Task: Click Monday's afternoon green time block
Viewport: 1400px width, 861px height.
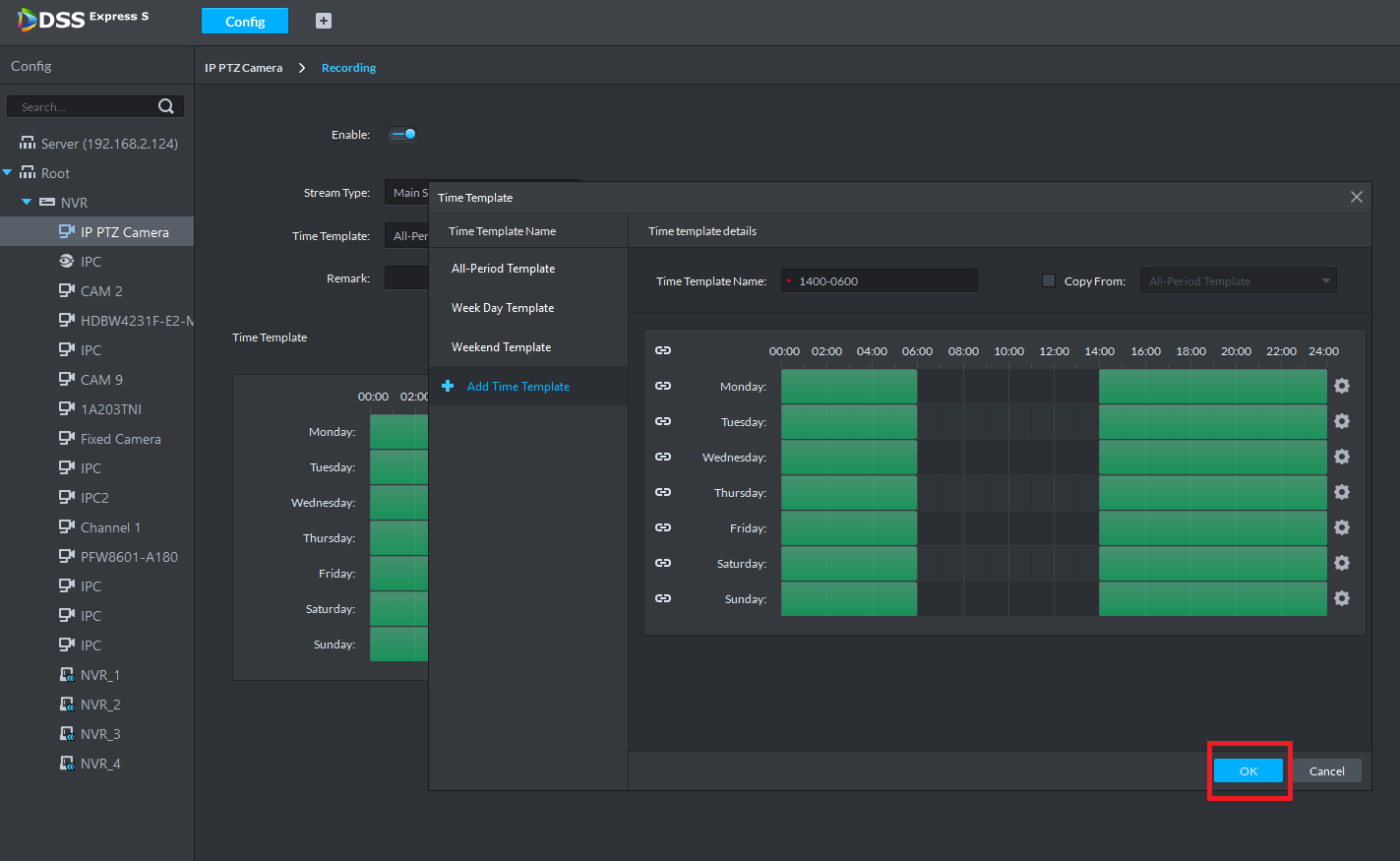Action: [x=1212, y=387]
